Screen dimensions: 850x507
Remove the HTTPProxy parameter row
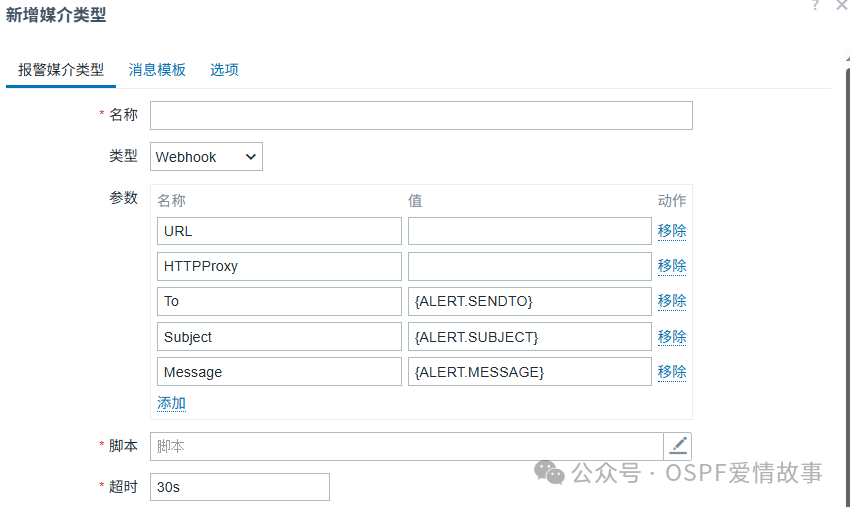coord(672,266)
